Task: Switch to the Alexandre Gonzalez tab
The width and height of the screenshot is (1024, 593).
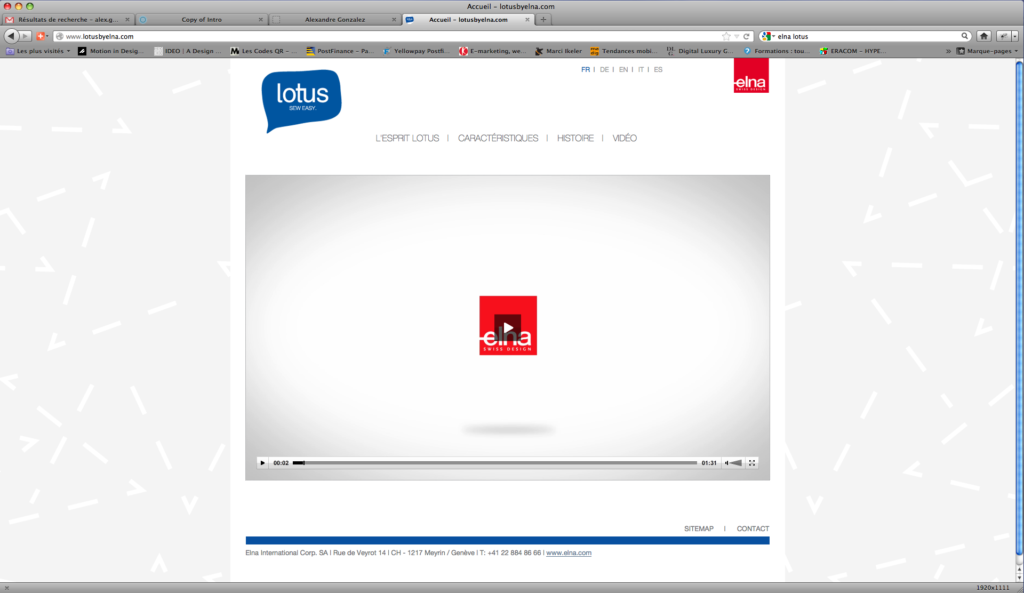Action: (334, 19)
